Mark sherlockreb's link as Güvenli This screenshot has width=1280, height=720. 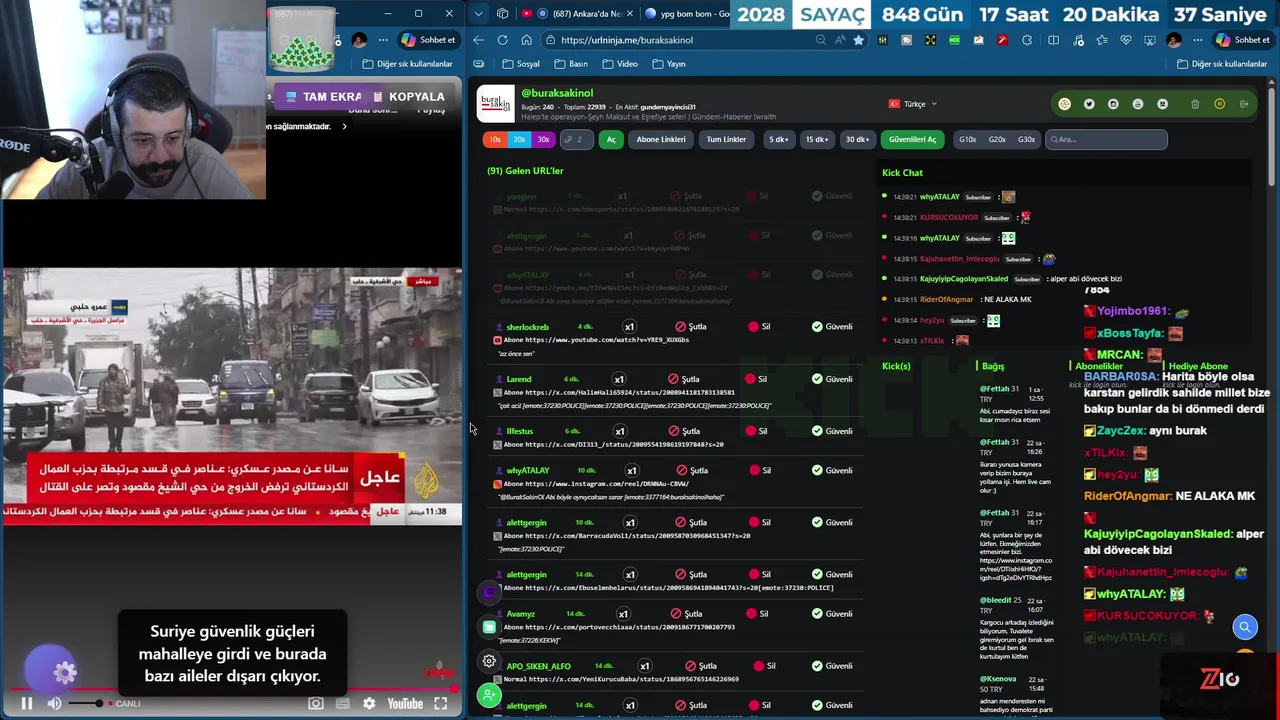click(832, 327)
